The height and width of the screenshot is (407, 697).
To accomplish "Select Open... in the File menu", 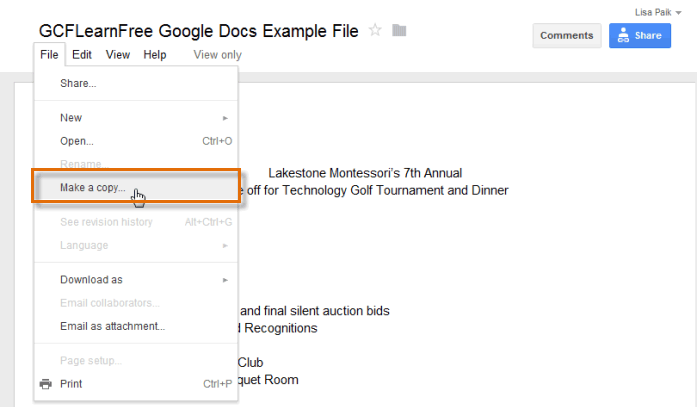I will [136, 141].
